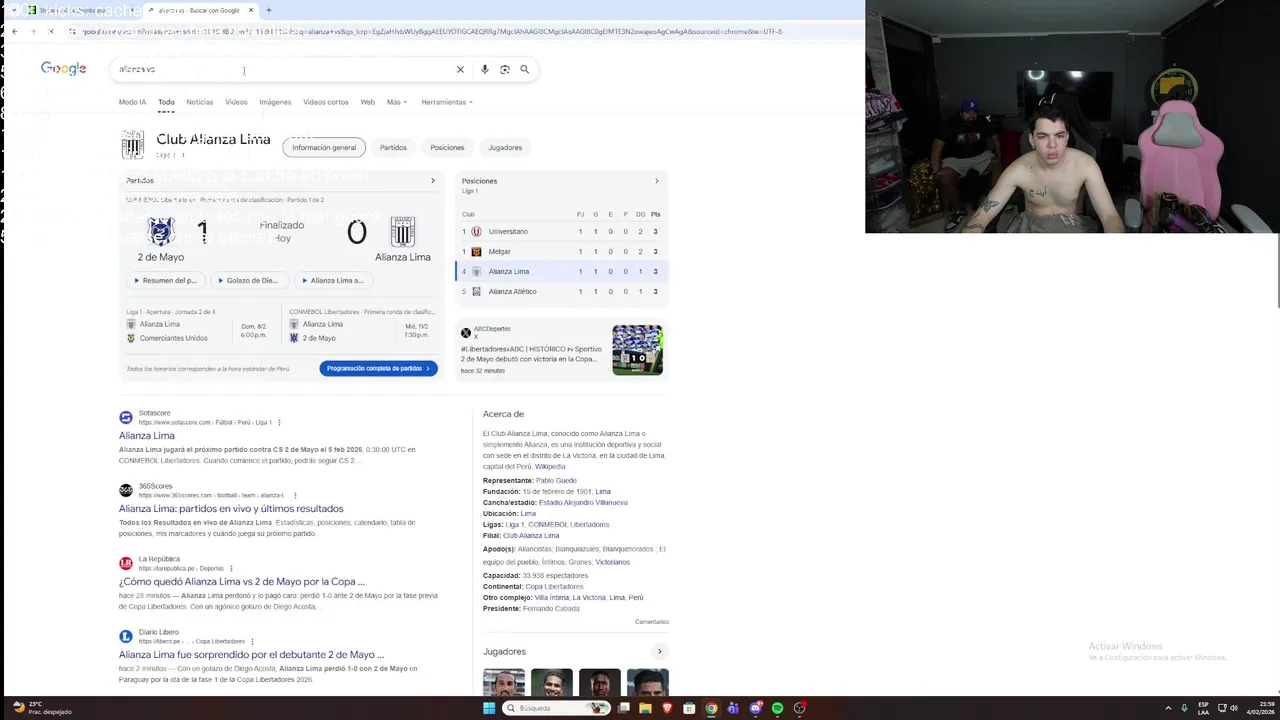1280x720 pixels.
Task: Click the magnifier search submit icon
Action: [x=524, y=69]
